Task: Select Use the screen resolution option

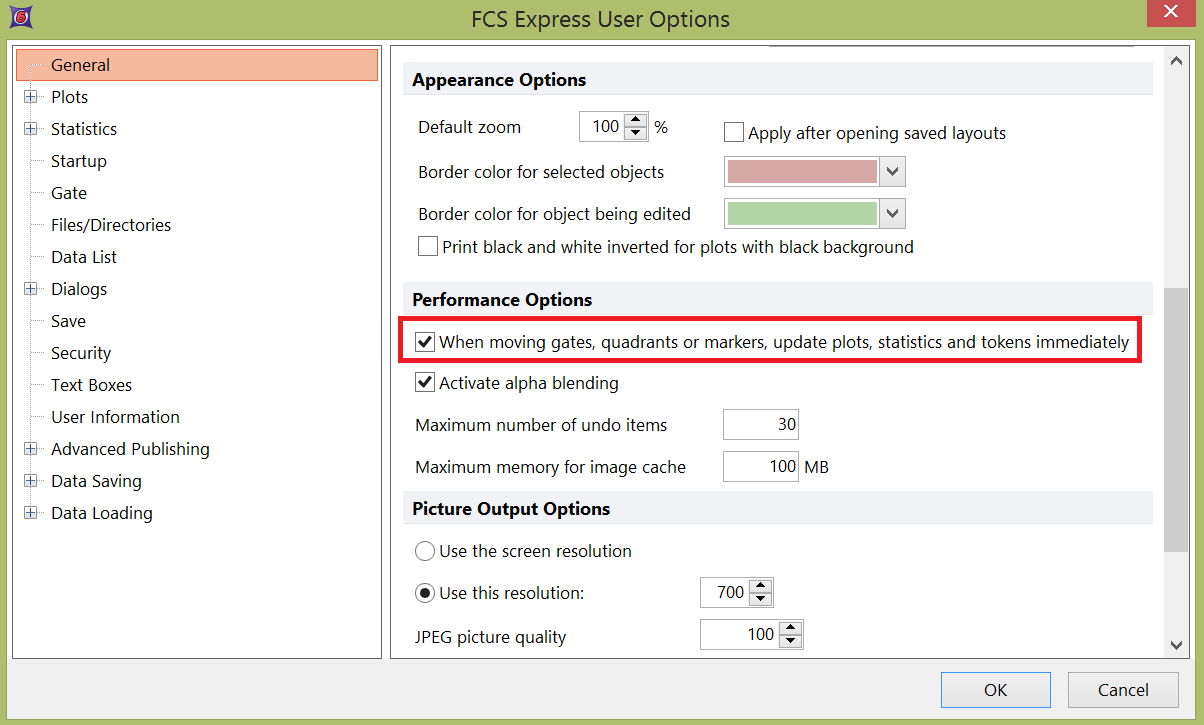Action: tap(425, 551)
